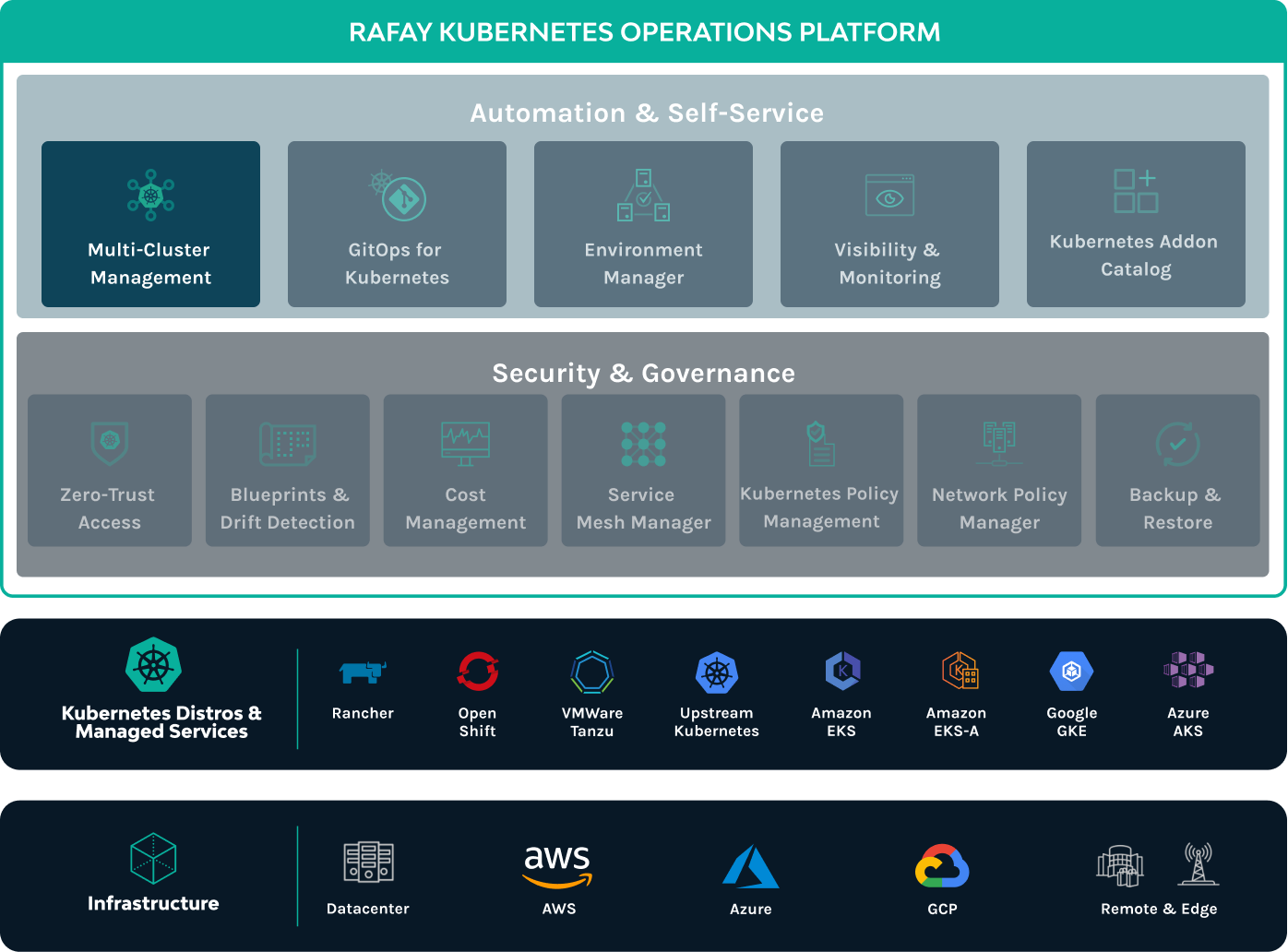Click the Amazon EKS text label

coord(841,722)
